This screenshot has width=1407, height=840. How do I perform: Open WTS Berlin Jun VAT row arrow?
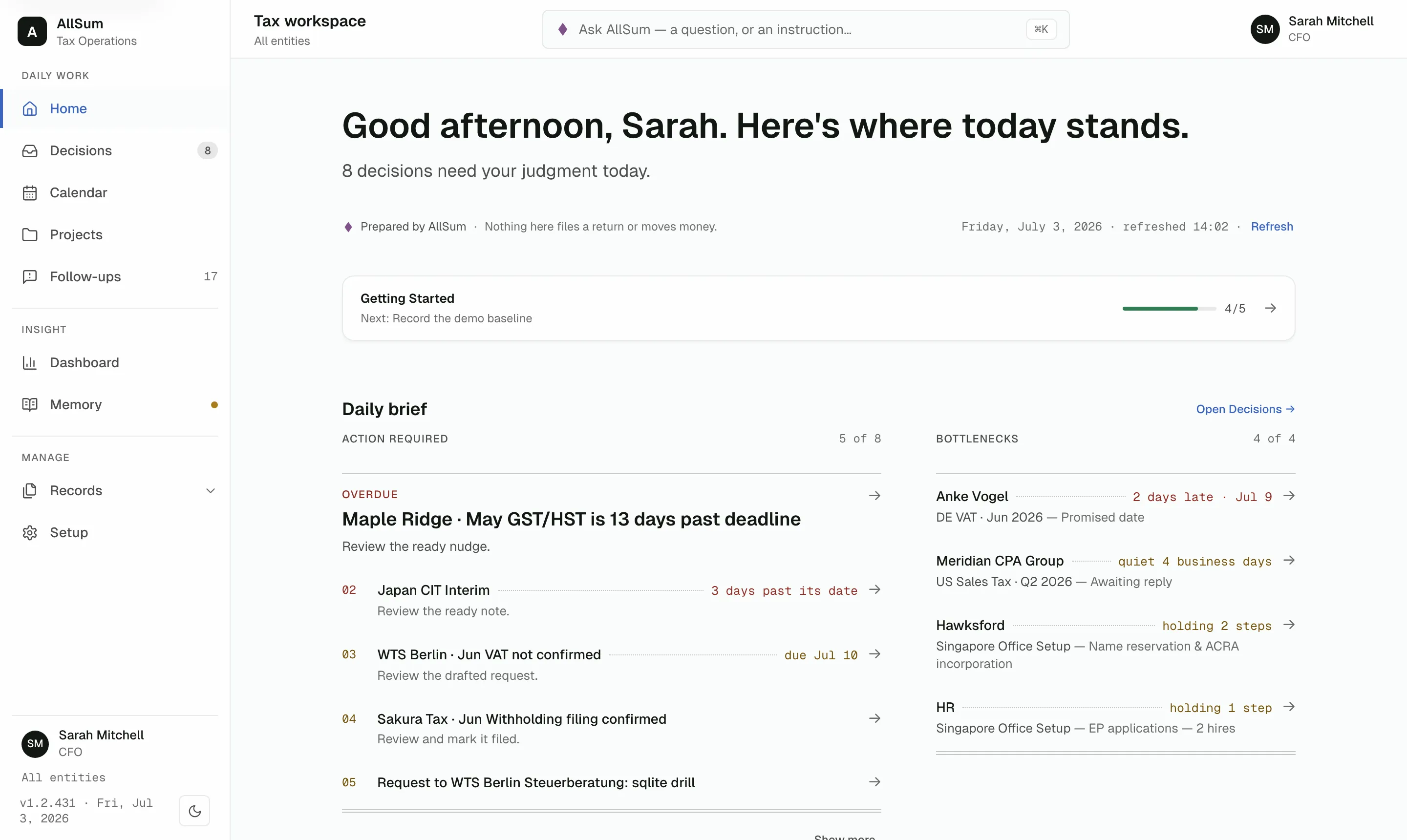pyautogui.click(x=874, y=654)
